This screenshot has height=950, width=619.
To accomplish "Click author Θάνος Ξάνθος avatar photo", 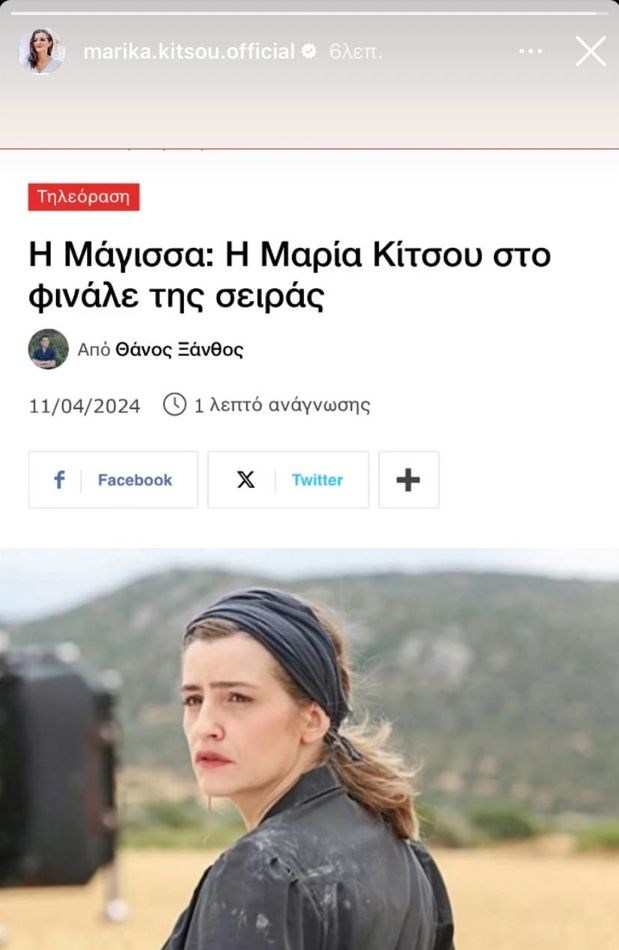I will coord(48,349).
